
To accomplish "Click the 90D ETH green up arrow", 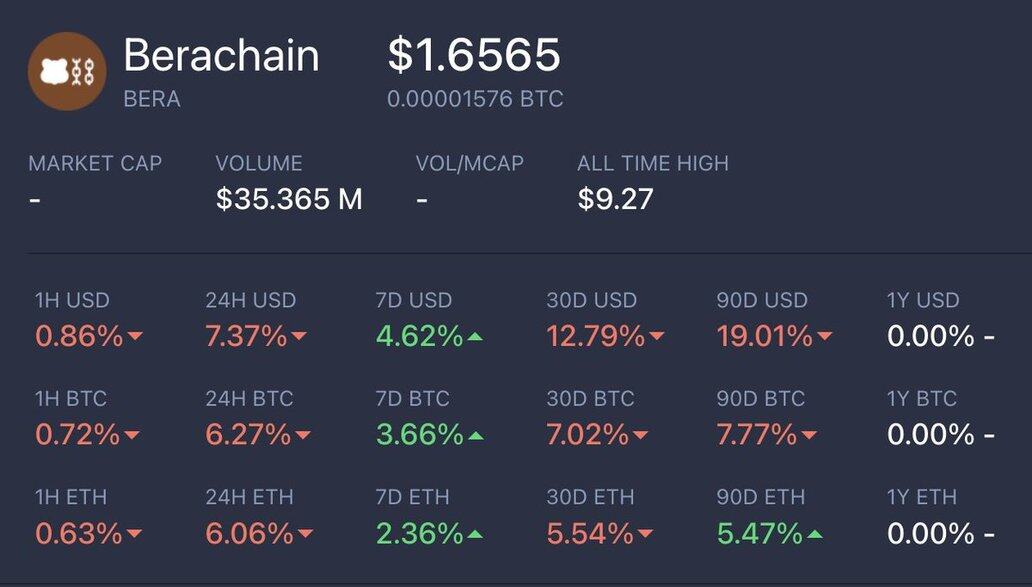I will coord(814,534).
